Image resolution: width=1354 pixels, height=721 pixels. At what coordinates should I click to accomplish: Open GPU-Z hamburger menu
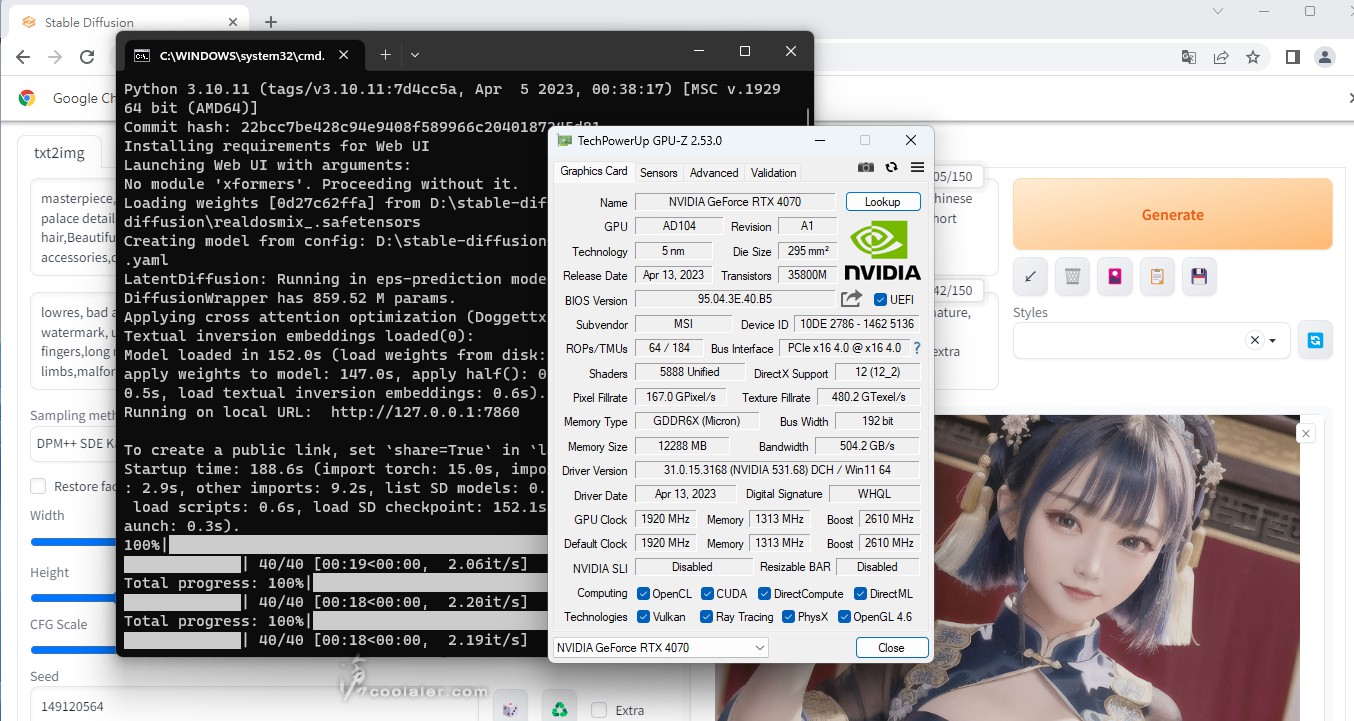pos(917,168)
